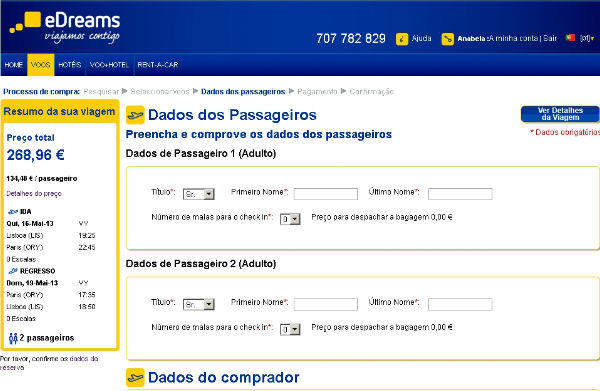Viewport: 600px width, 391px height.
Task: Open Passageiro 2 number of bags dropdown
Action: click(290, 329)
